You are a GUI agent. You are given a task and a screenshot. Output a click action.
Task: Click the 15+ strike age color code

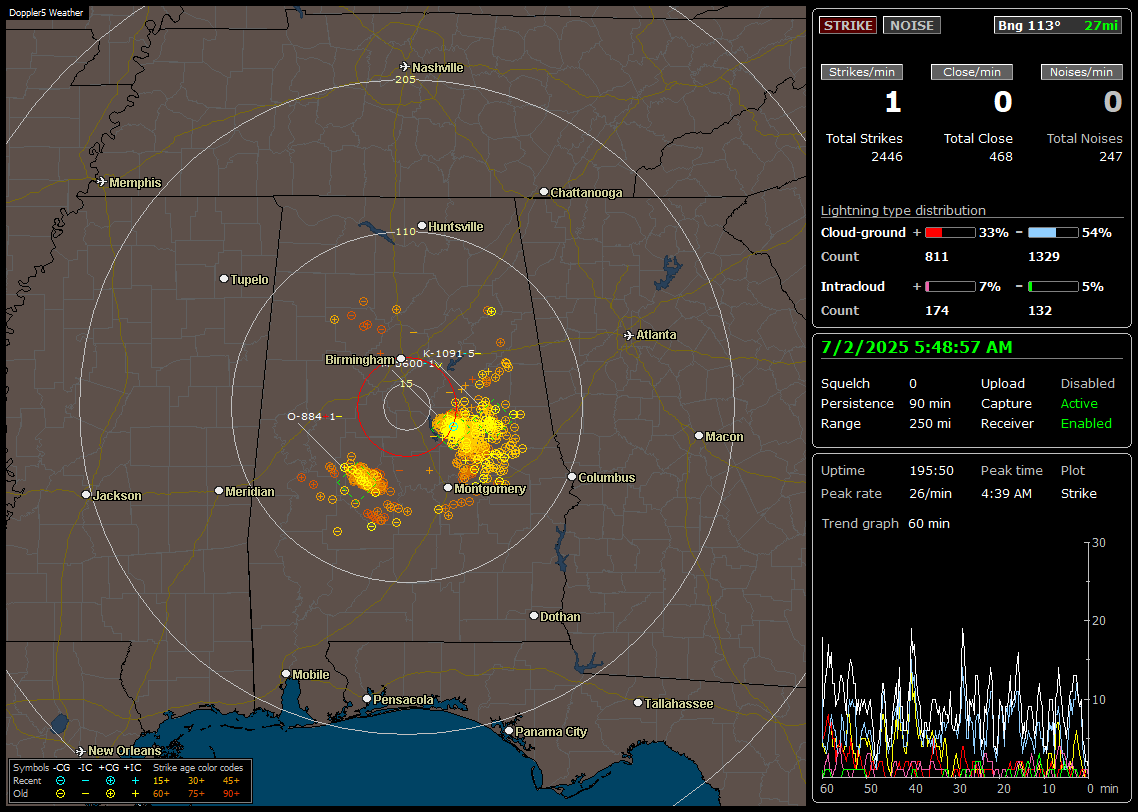point(161,781)
